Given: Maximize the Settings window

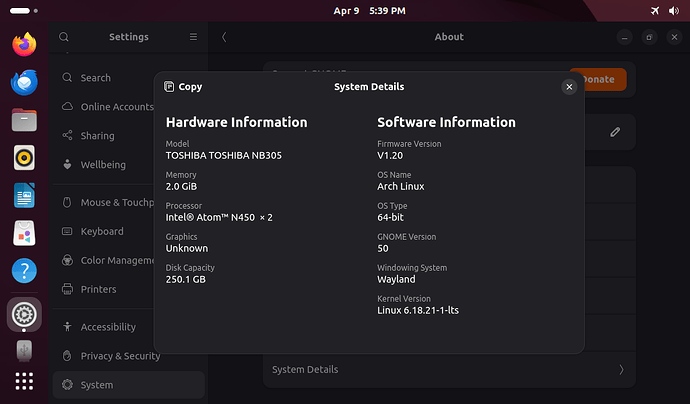Looking at the screenshot, I should tap(649, 37).
